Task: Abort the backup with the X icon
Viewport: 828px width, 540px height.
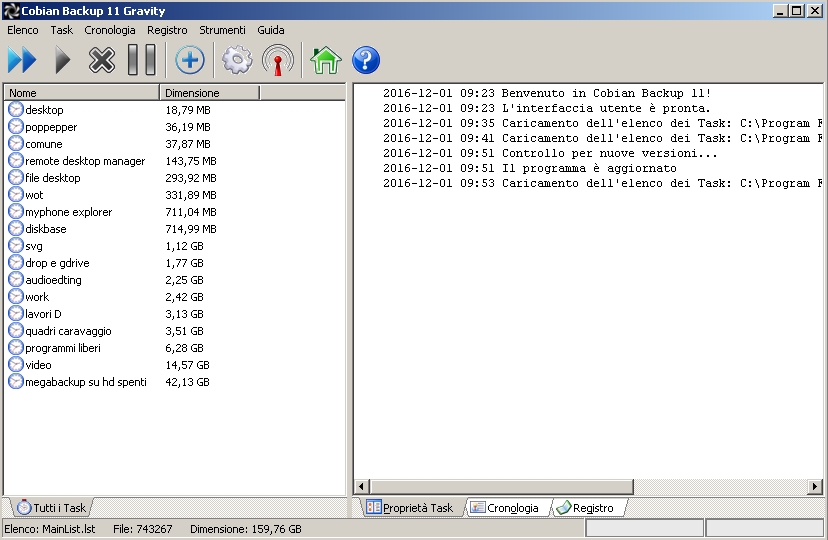Action: point(101,60)
